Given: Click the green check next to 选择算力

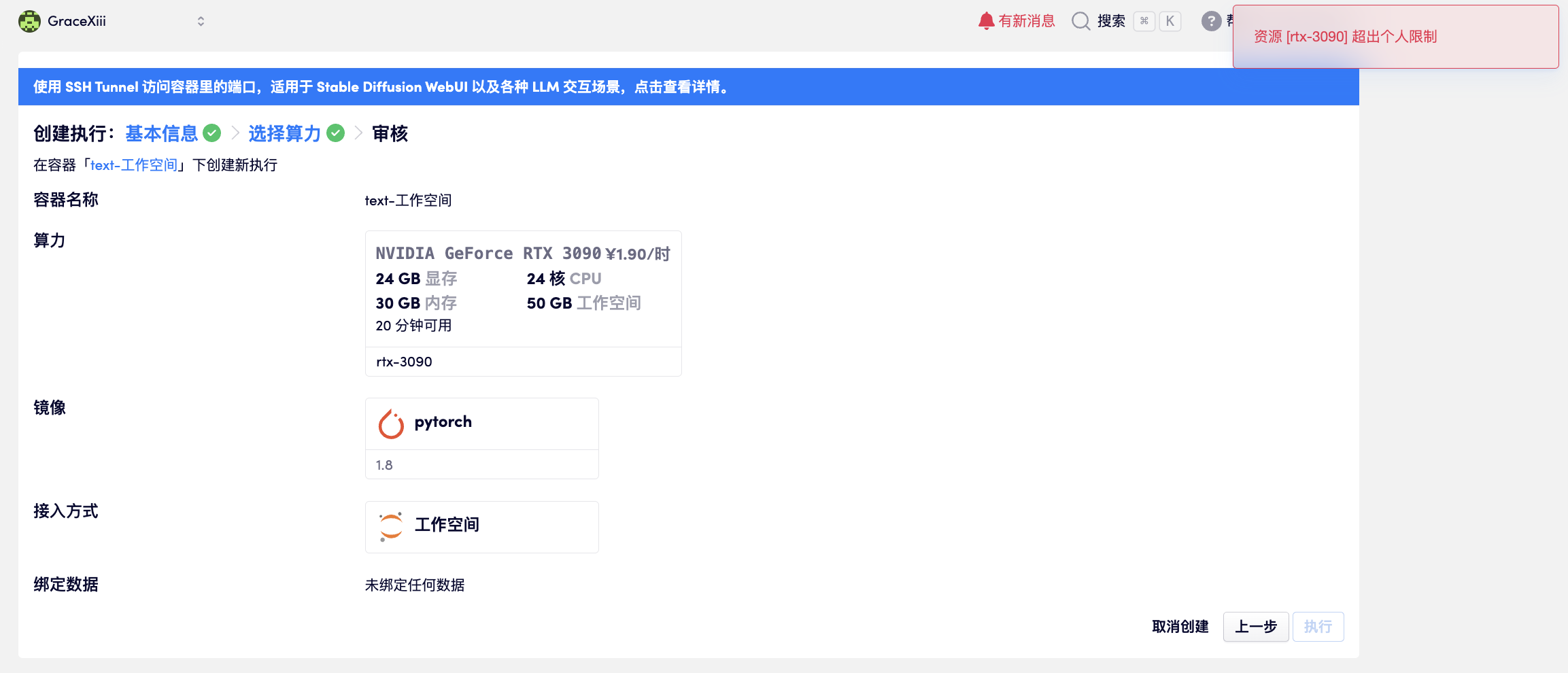Looking at the screenshot, I should pos(336,133).
